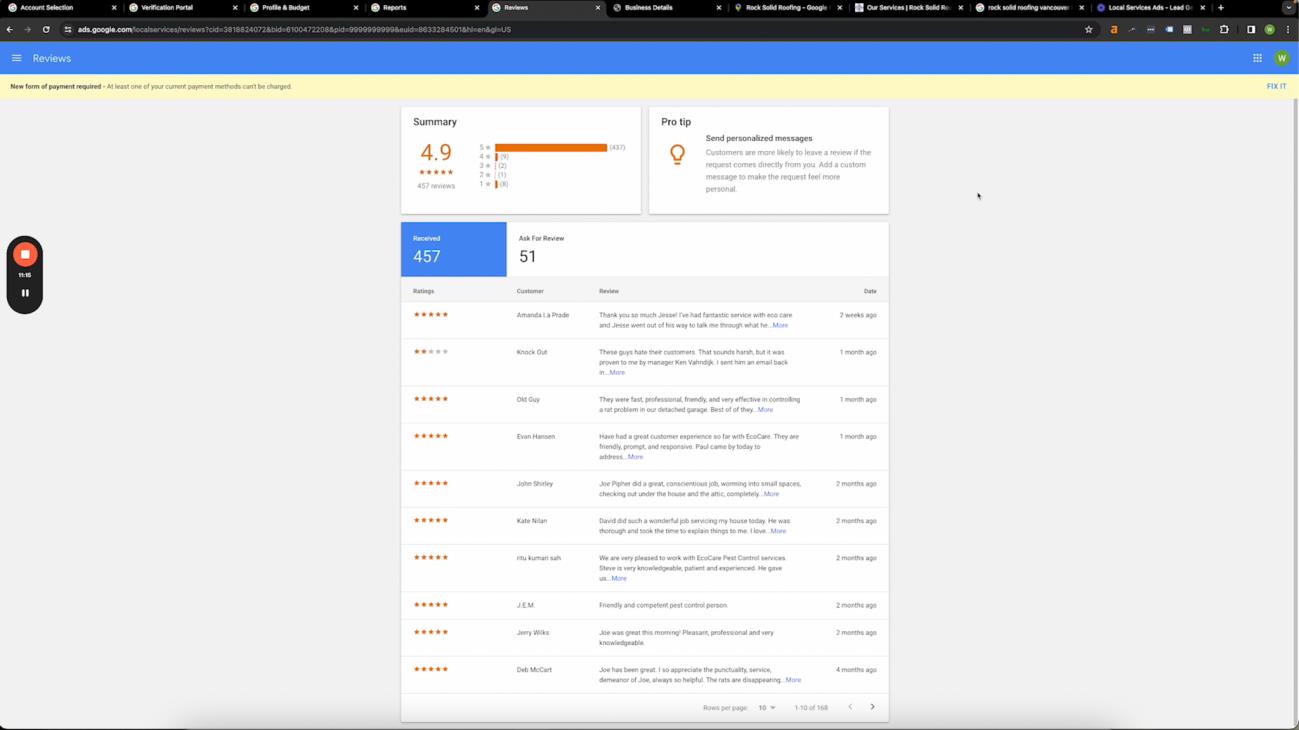
Task: Pause the screen recording
Action: (25, 293)
